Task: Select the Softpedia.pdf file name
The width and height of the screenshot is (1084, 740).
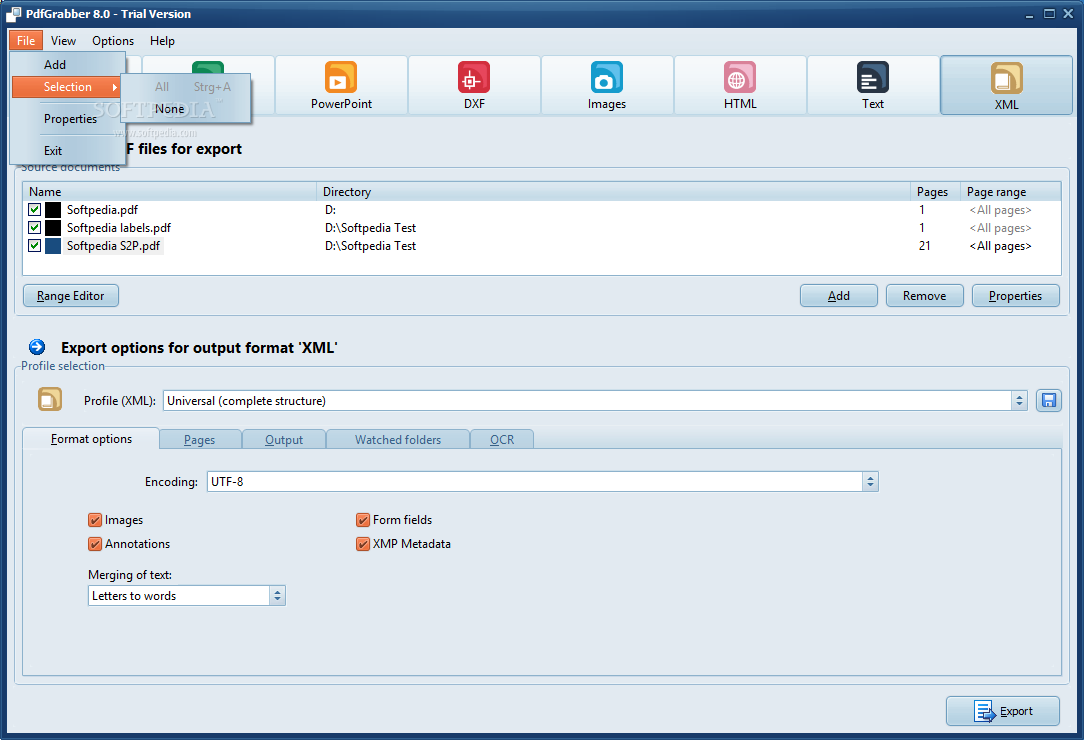Action: pos(102,210)
